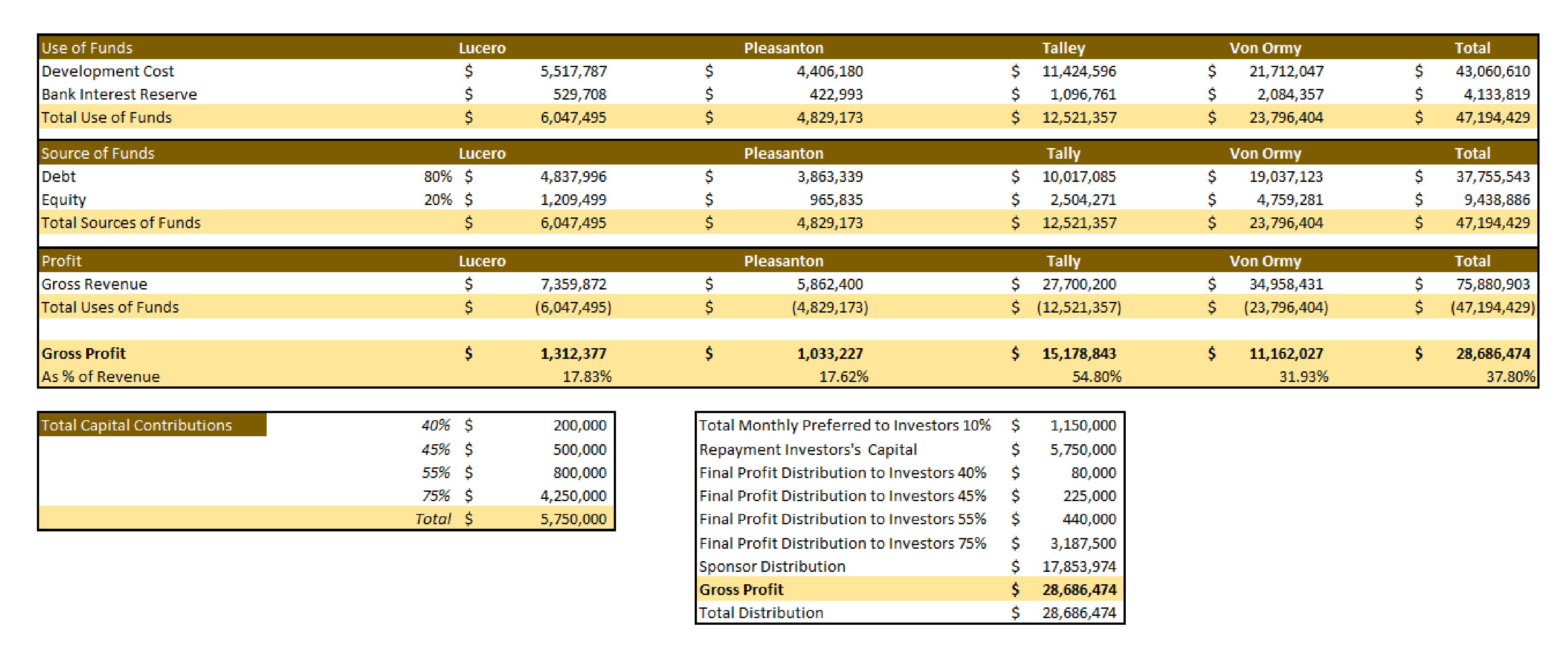1568x667 pixels.
Task: Click the Gross Profit total 28,686,474 in Profit table
Action: pyautogui.click(x=1492, y=354)
